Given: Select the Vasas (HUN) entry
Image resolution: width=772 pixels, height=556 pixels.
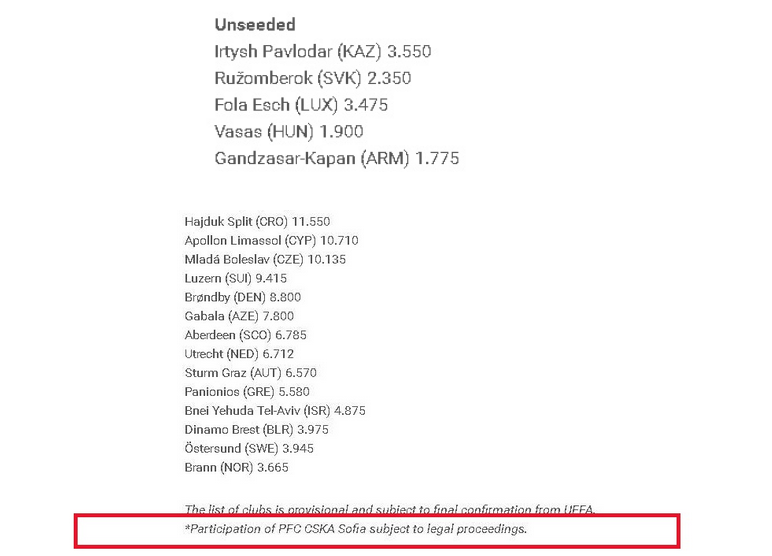Looking at the screenshot, I should (x=288, y=132).
